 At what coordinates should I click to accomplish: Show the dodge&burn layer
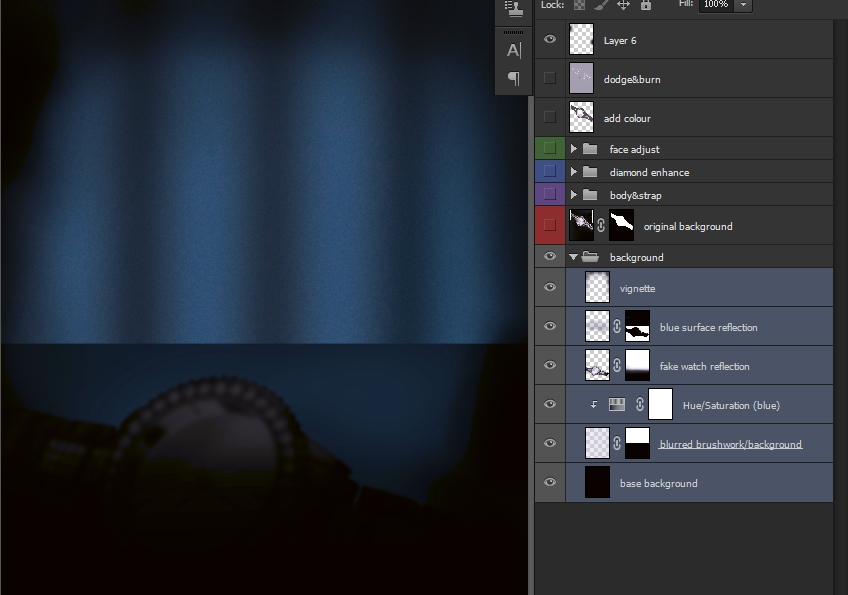click(550, 78)
